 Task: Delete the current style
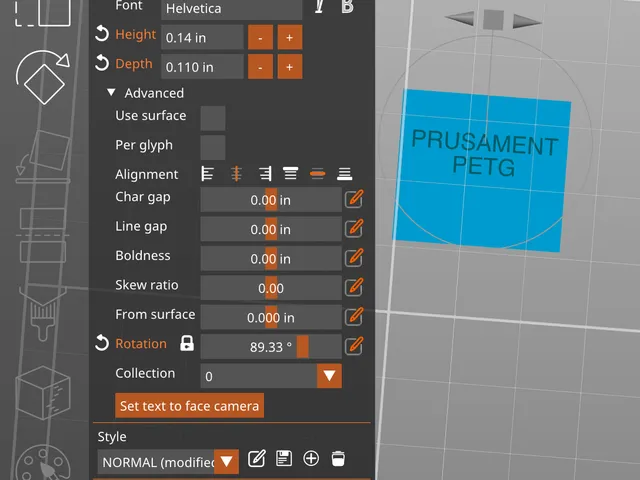click(x=338, y=458)
